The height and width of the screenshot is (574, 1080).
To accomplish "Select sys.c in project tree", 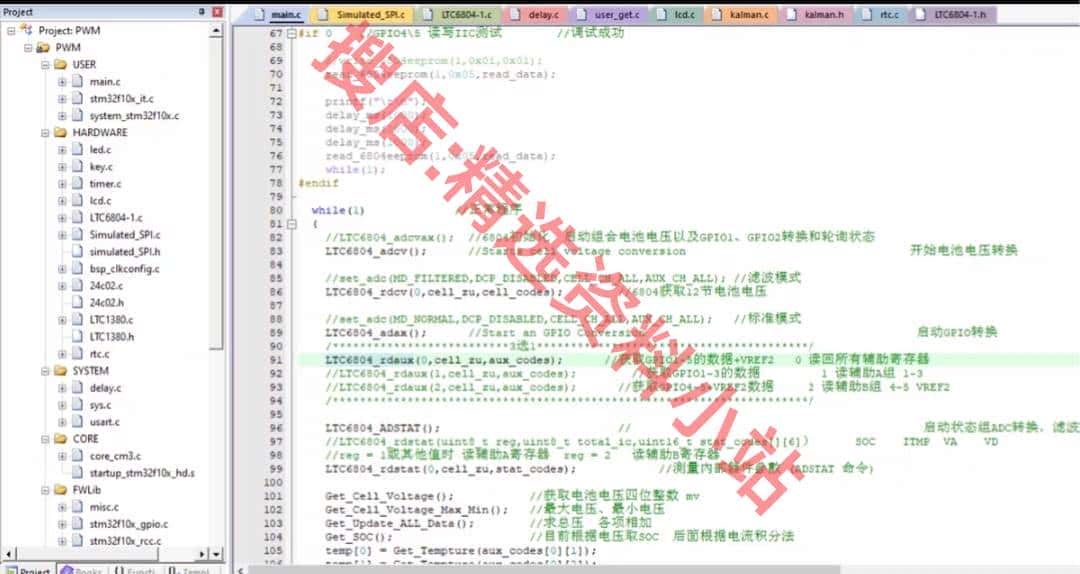I will coord(100,405).
